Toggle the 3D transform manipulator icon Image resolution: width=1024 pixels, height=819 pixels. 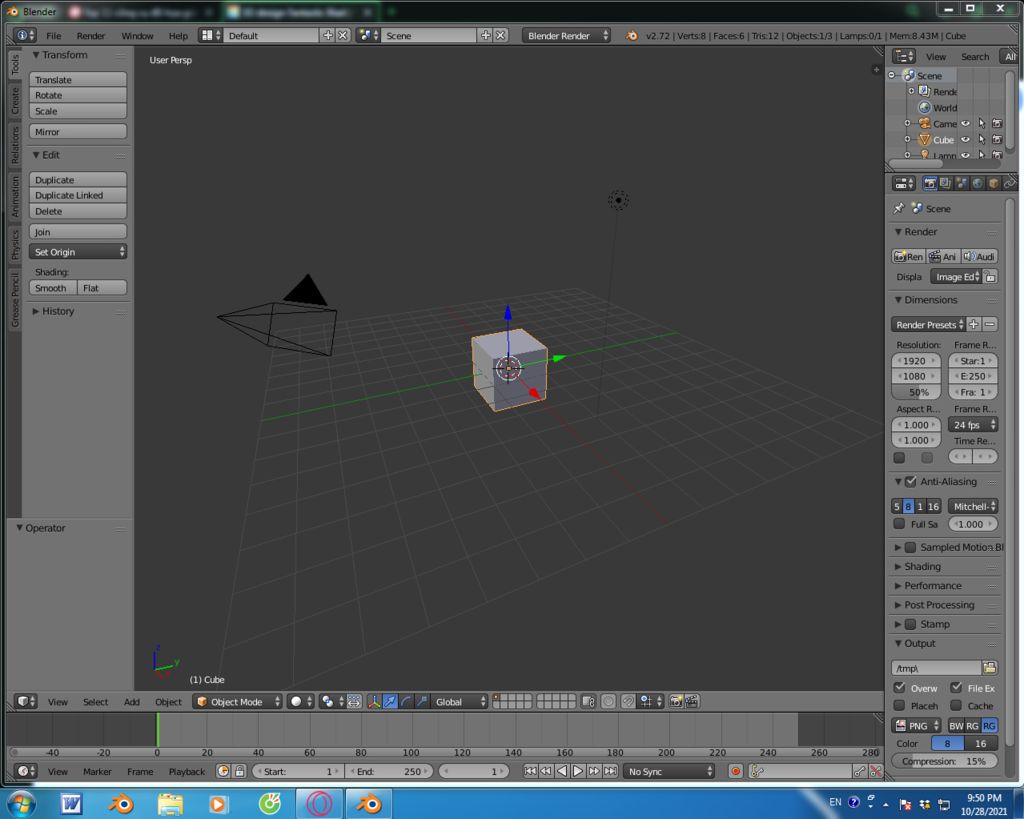tap(374, 701)
